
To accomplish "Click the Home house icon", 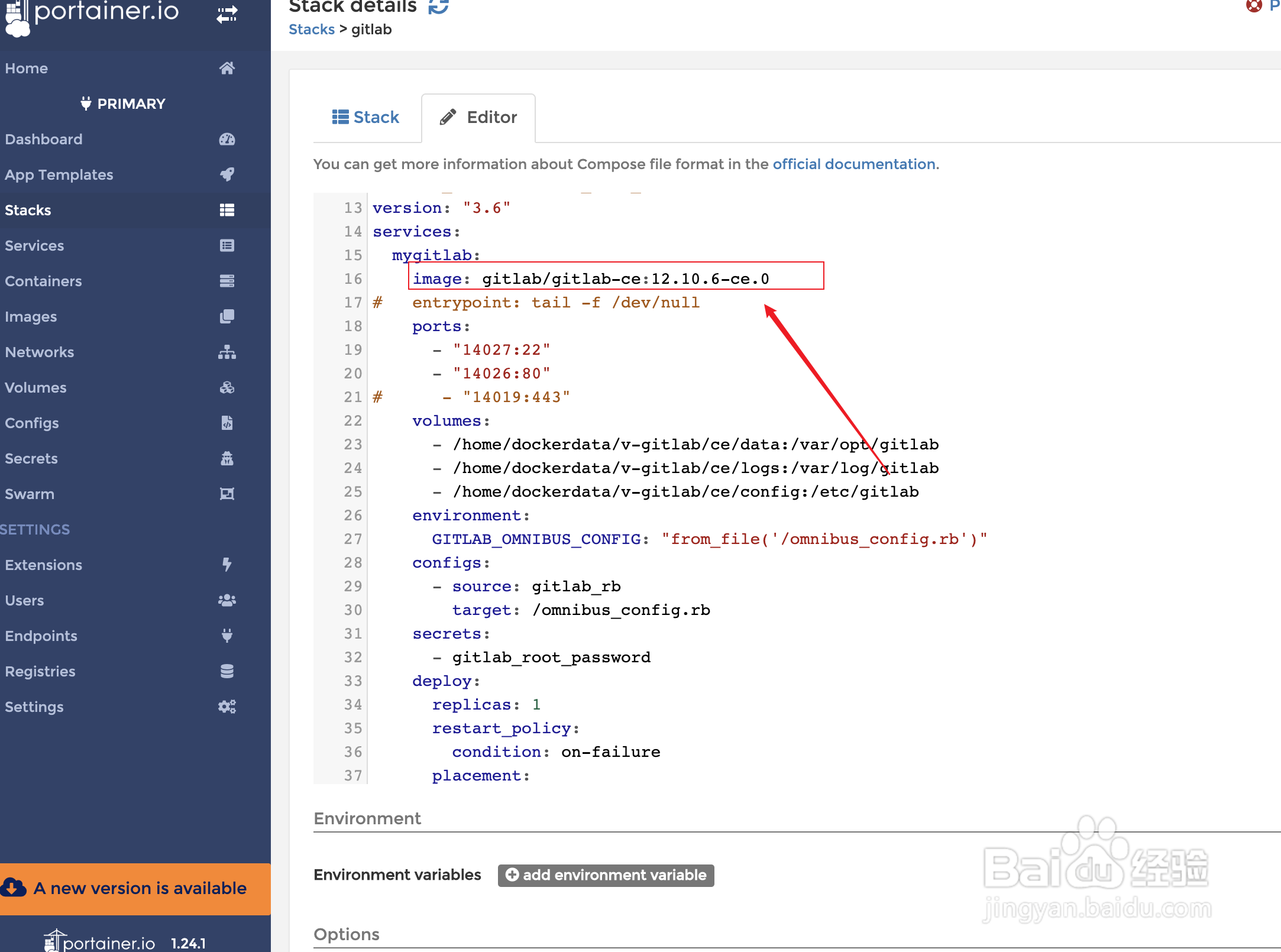I will coord(227,68).
